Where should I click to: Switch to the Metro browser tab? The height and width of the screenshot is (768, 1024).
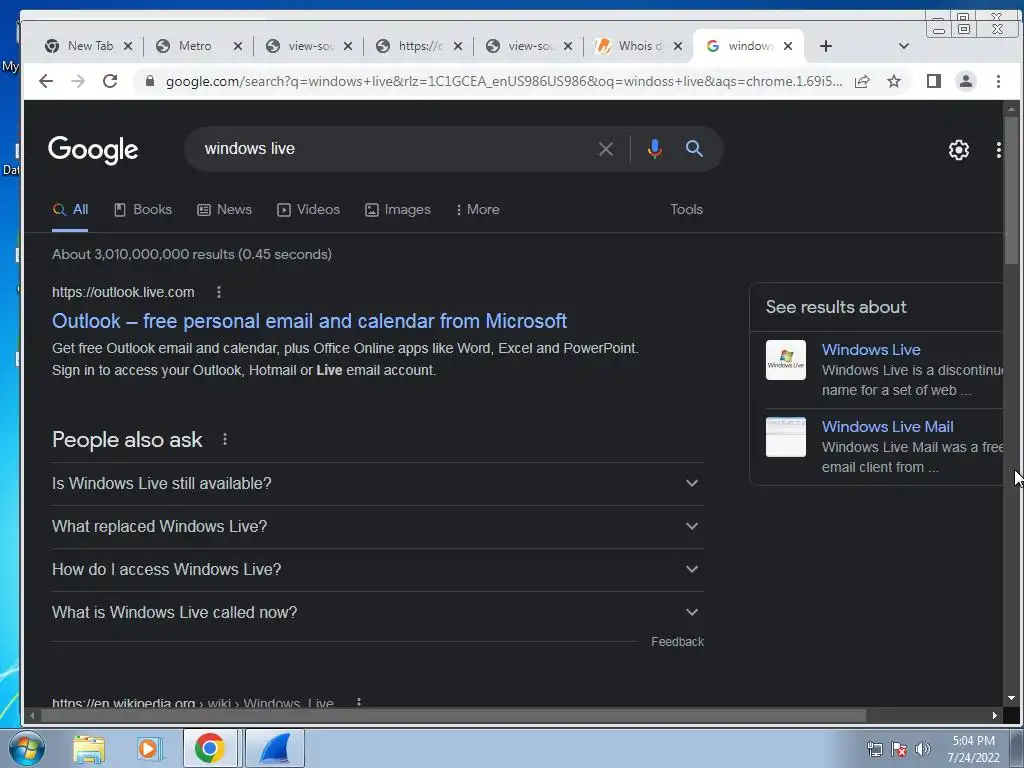pyautogui.click(x=197, y=46)
